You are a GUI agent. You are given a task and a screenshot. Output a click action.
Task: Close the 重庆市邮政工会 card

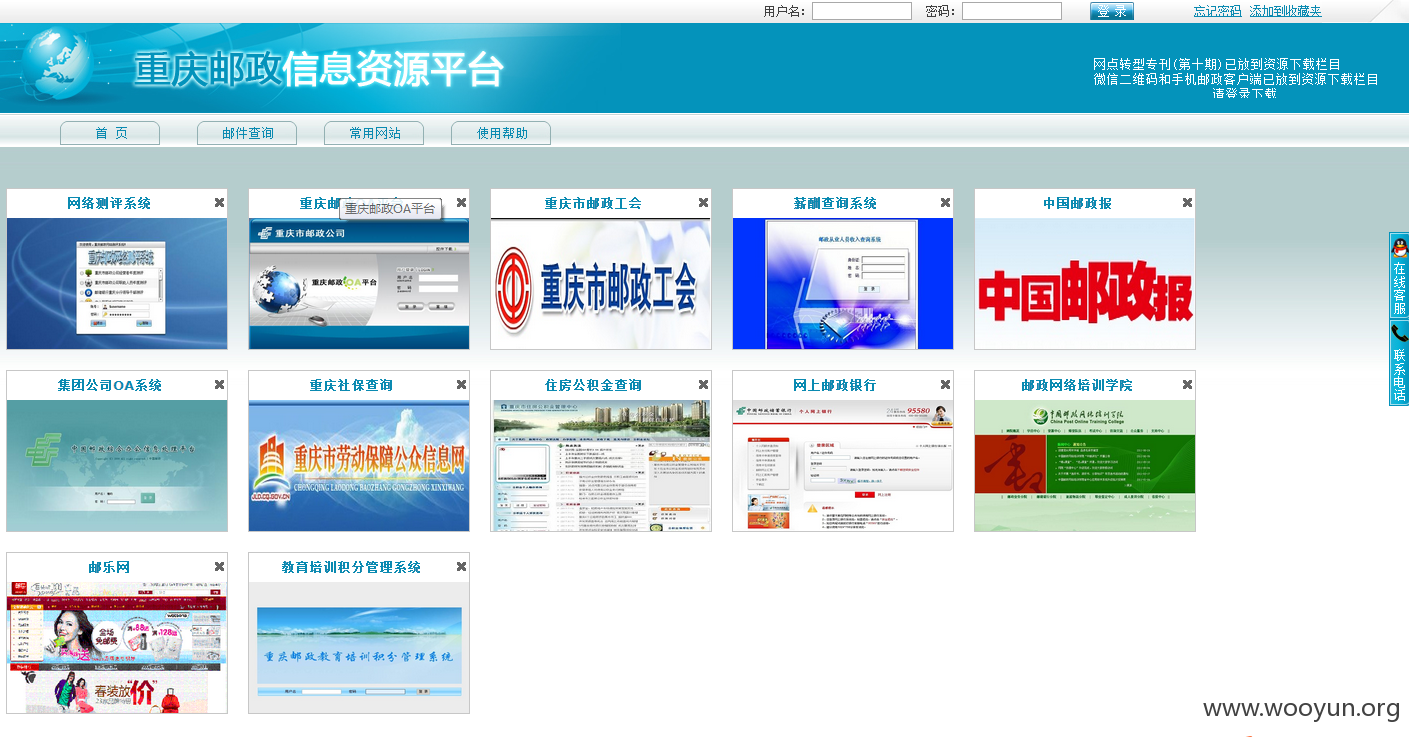[x=703, y=202]
